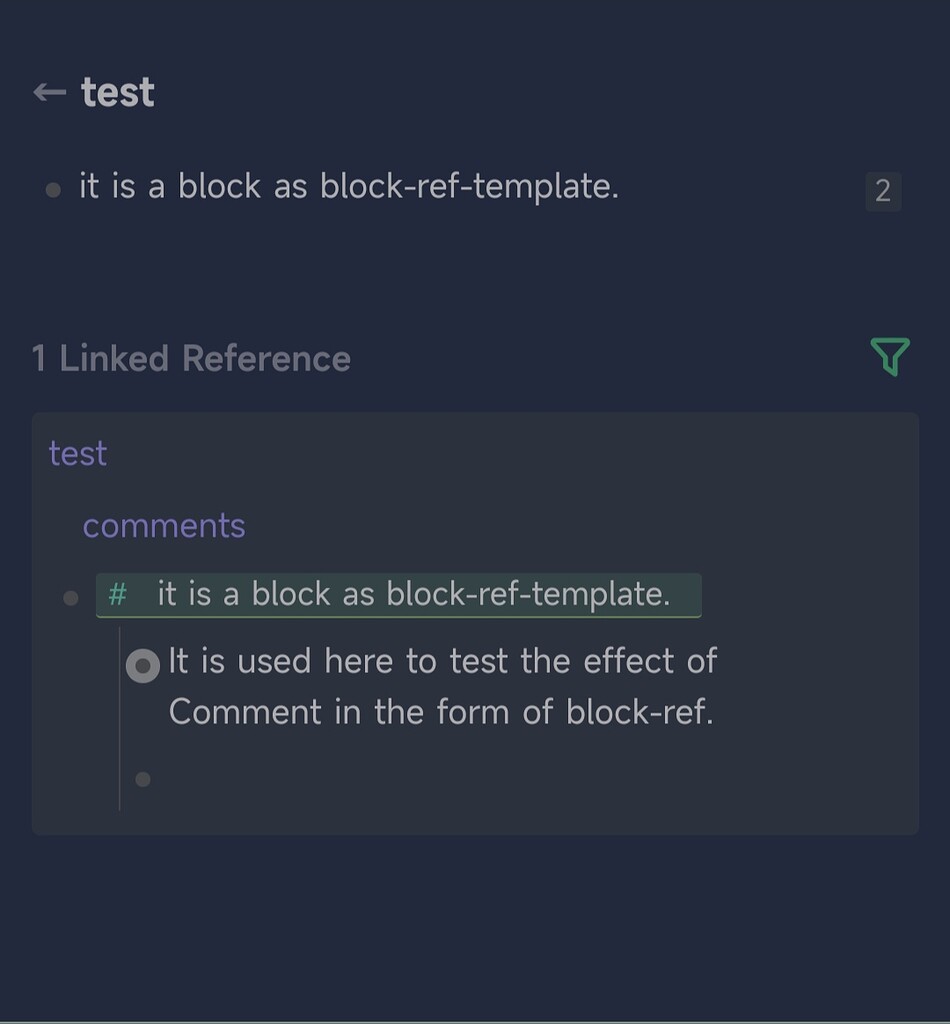Click bullet of top block-ref-template block
This screenshot has width=950, height=1024.
[54, 190]
